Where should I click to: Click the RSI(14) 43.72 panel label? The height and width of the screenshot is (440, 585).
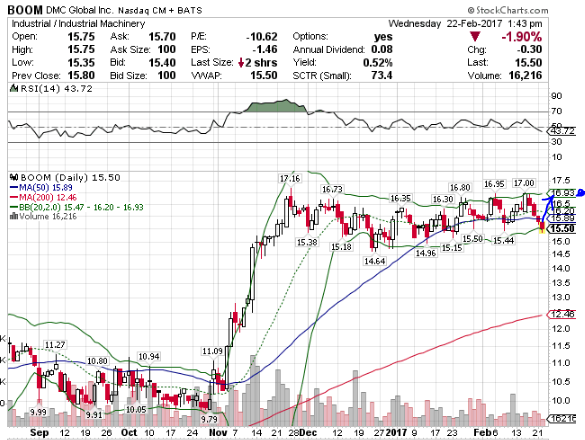(x=56, y=88)
